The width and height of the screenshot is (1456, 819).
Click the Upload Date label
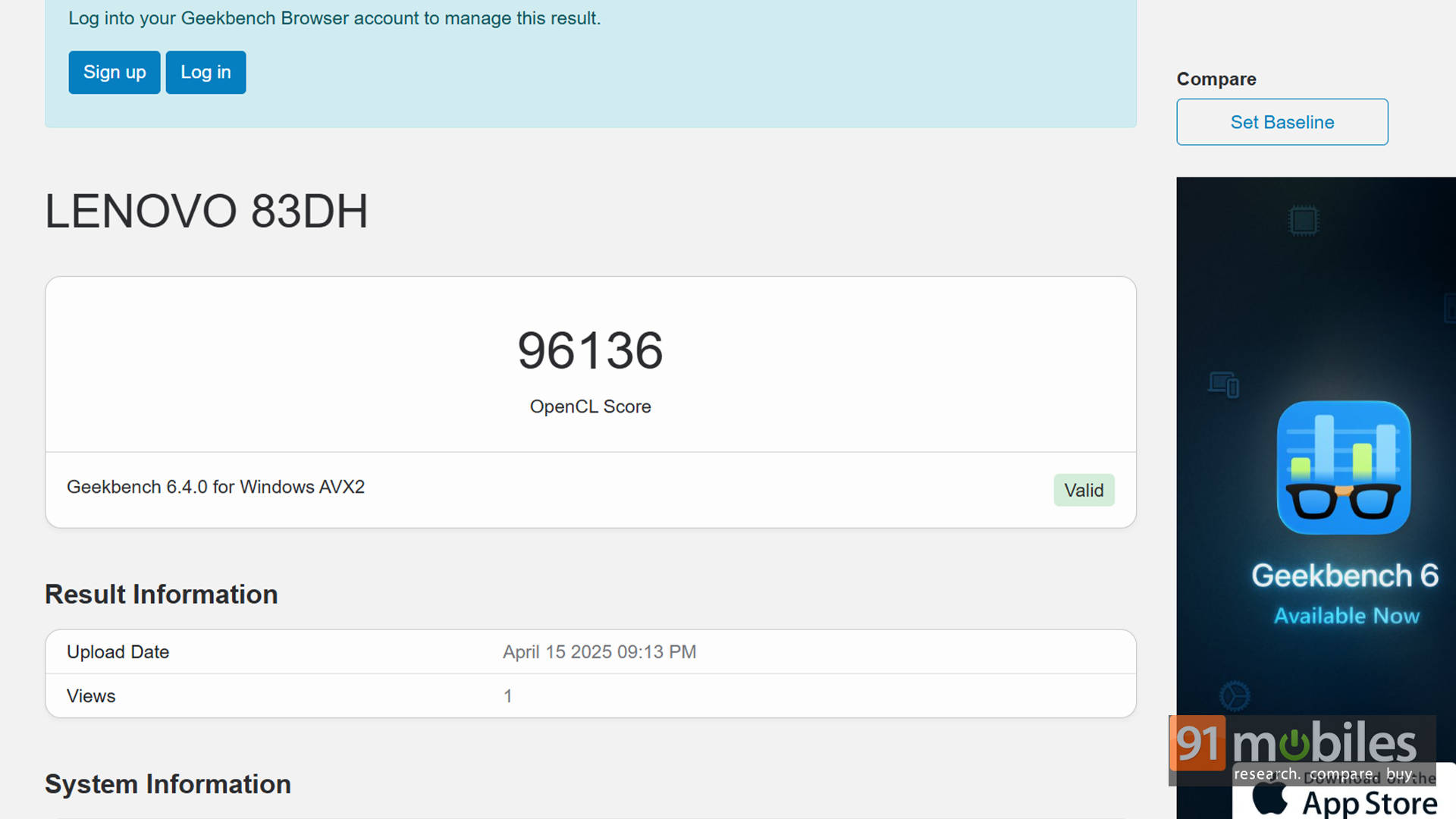118,652
